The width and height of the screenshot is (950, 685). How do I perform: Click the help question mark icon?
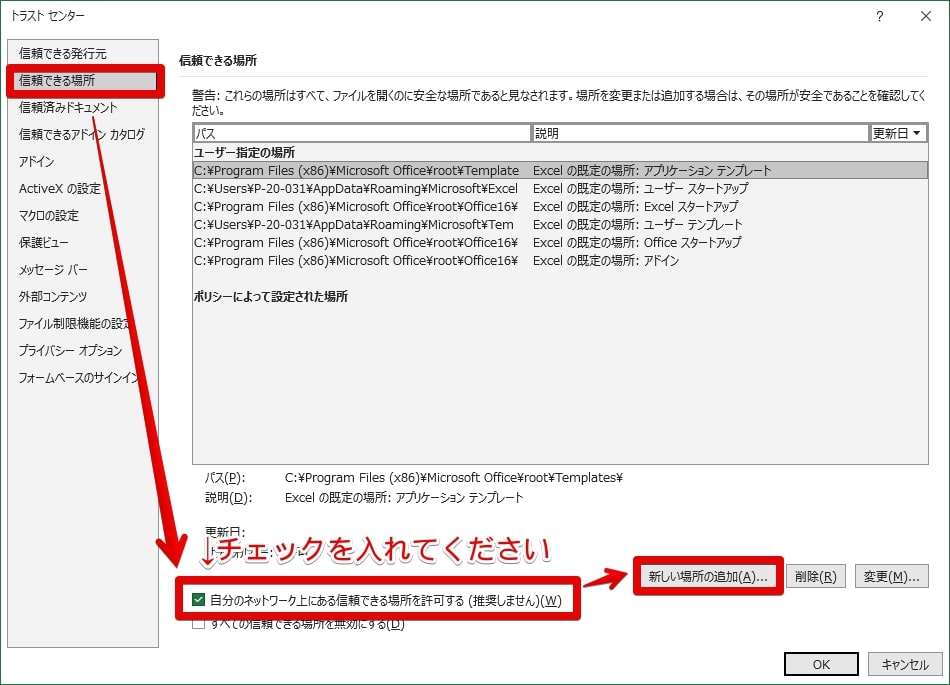click(x=879, y=16)
